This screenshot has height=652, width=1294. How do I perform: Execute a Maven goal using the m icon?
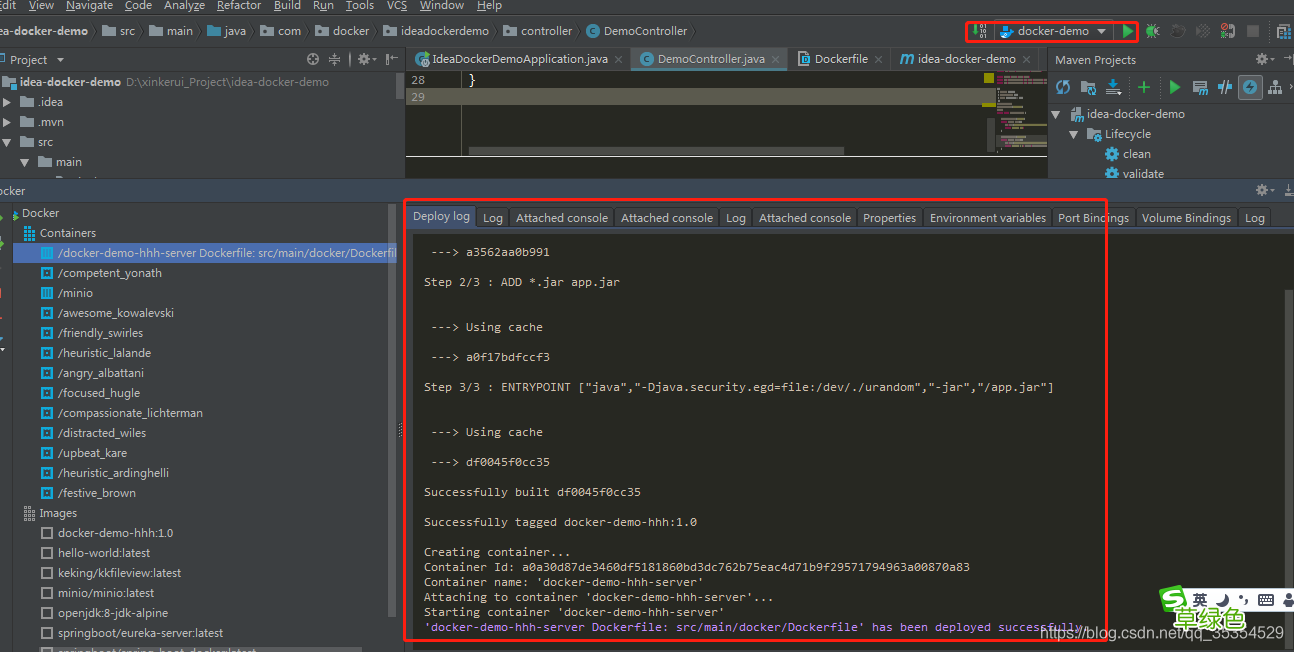click(1200, 87)
